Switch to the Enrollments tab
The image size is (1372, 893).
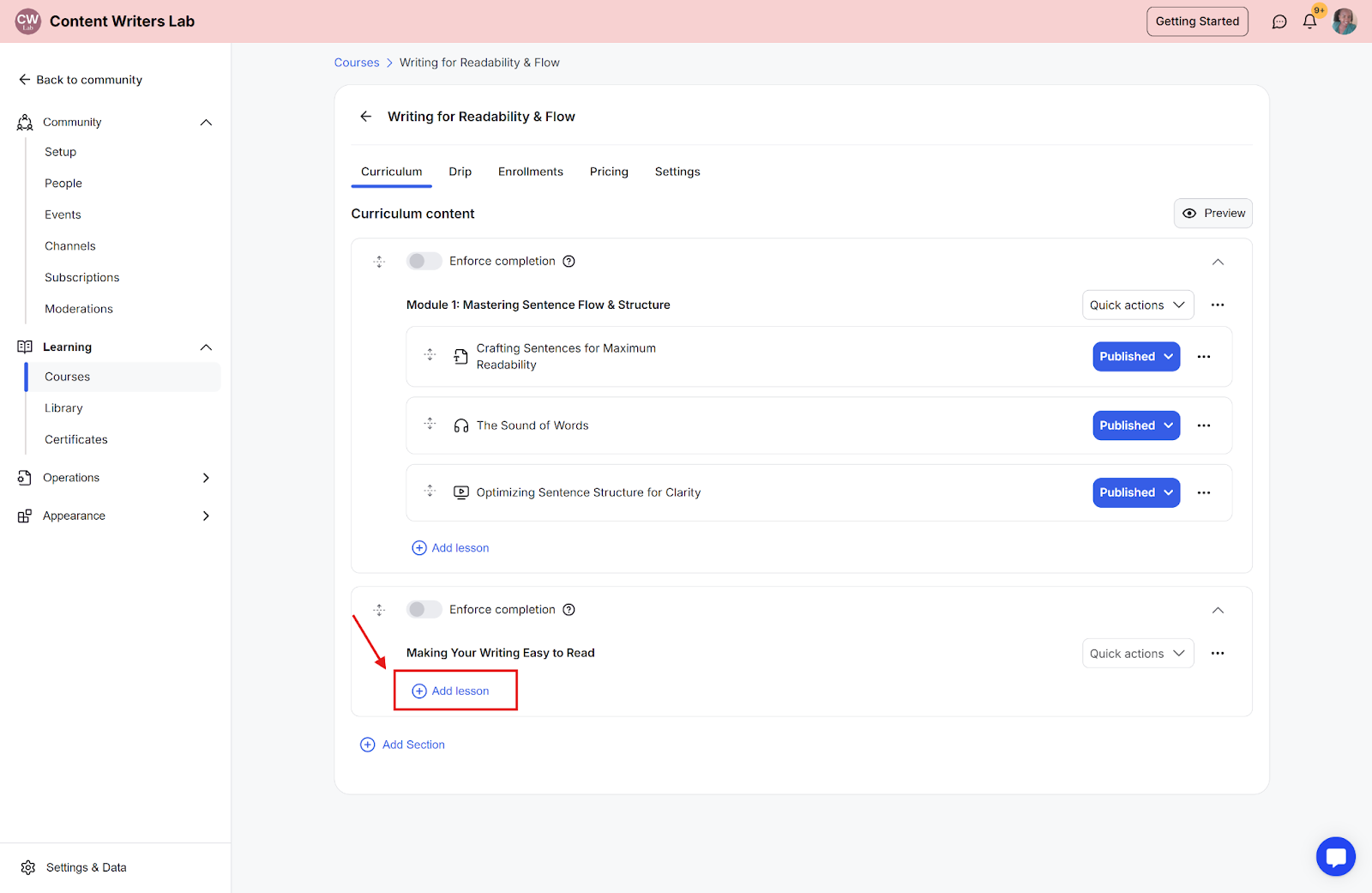point(531,172)
